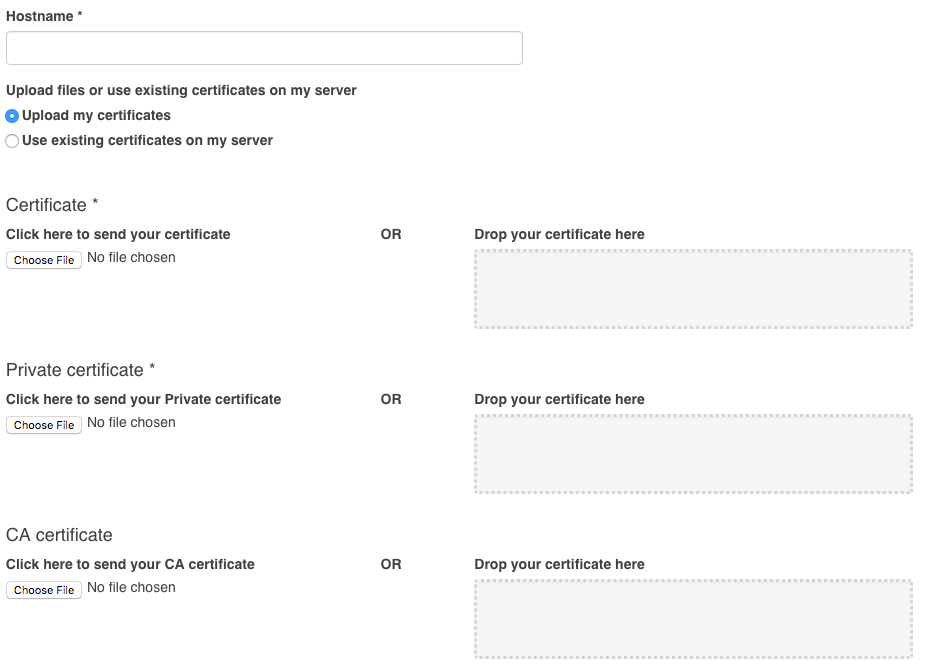
Task: Click the CA certificate section heading
Action: [58, 534]
